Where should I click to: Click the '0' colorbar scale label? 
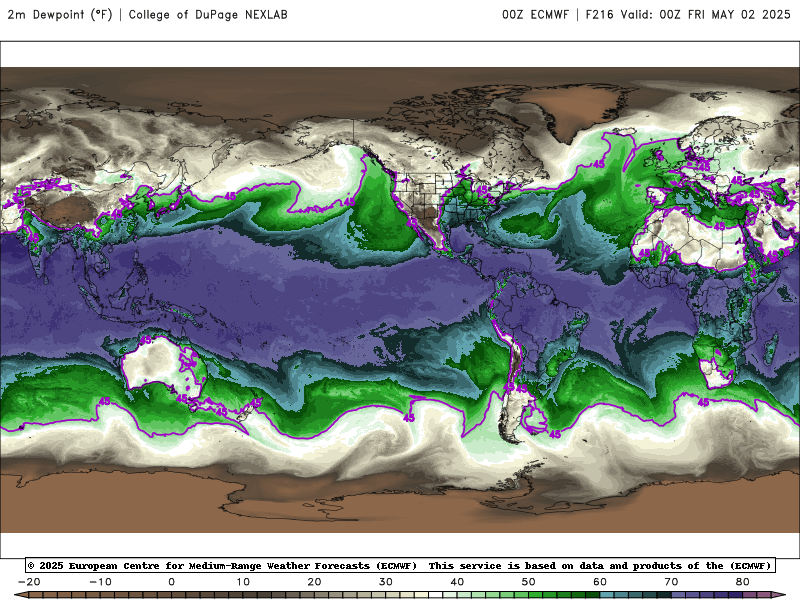[171, 582]
